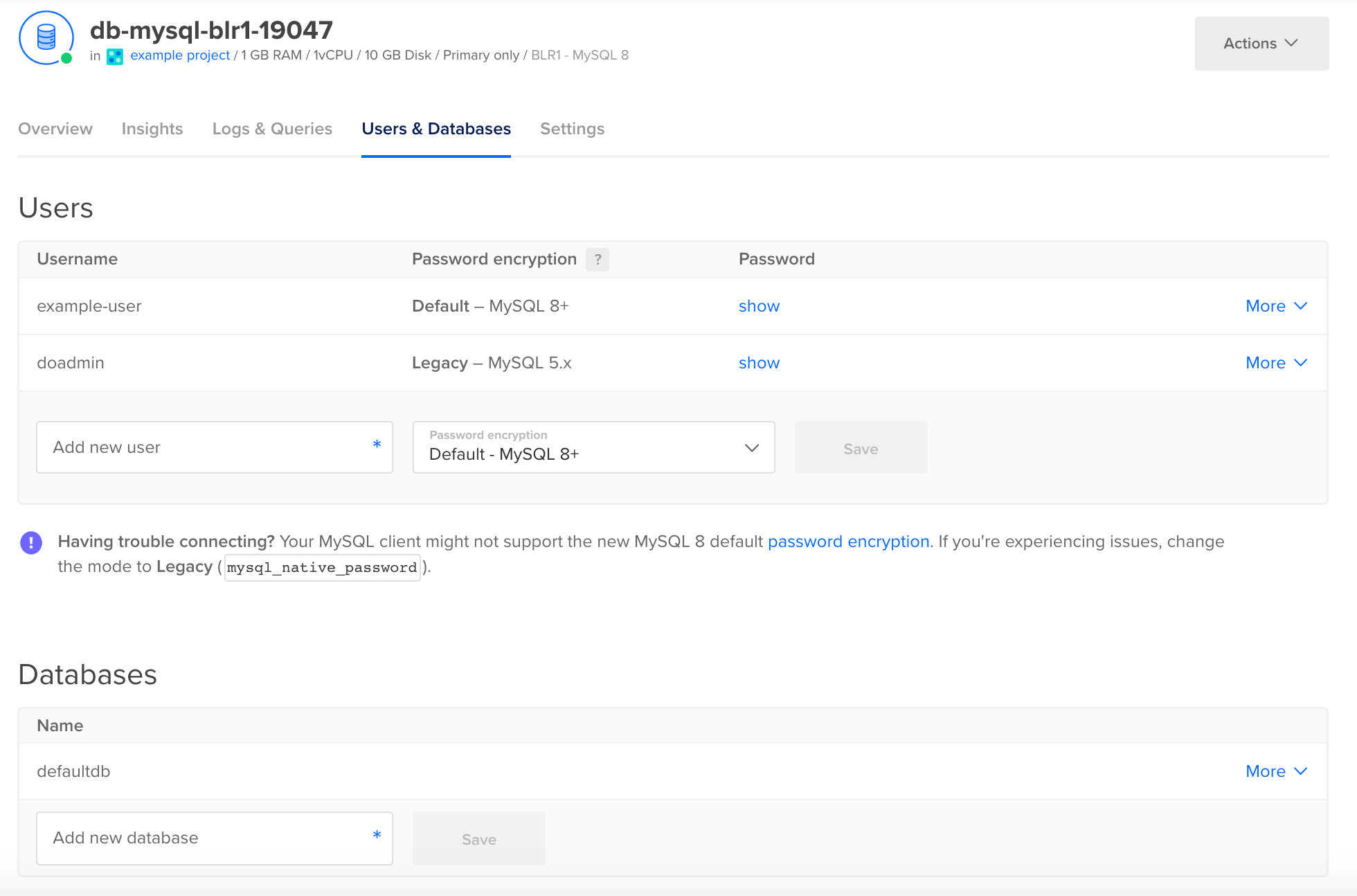Follow the password encryption documentation link
1357x896 pixels.
[x=848, y=541]
